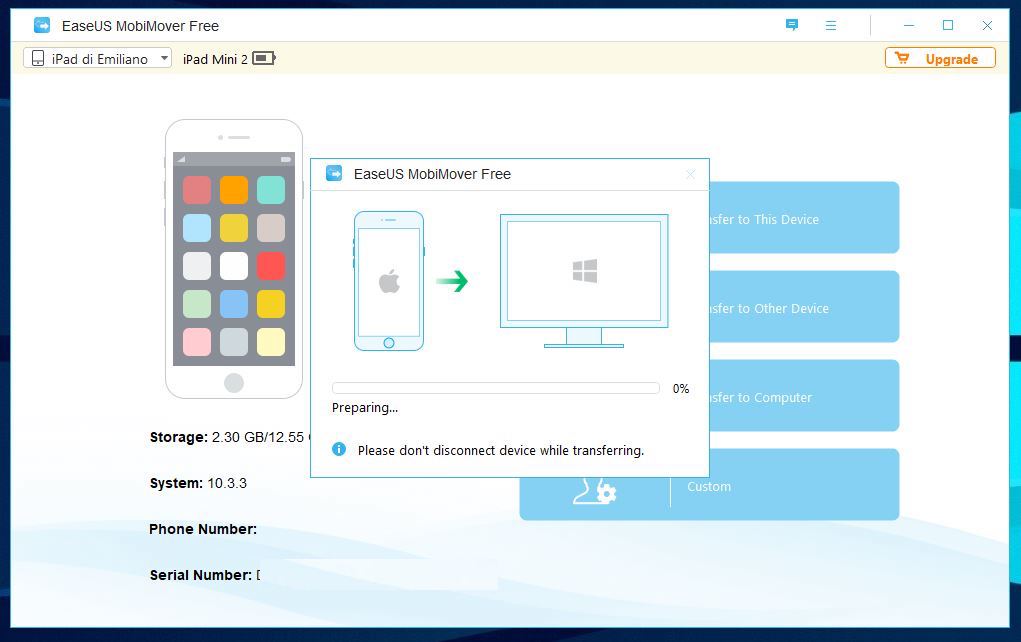1021x642 pixels.
Task: Click the Serial Number label
Action: pos(201,575)
